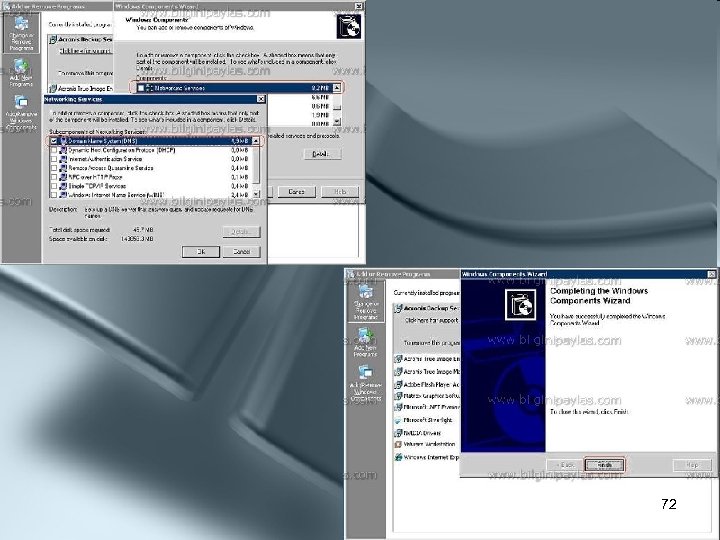The image size is (720, 540).
Task: Click the RPC over HTTP Proxy row icon
Action: (63, 177)
